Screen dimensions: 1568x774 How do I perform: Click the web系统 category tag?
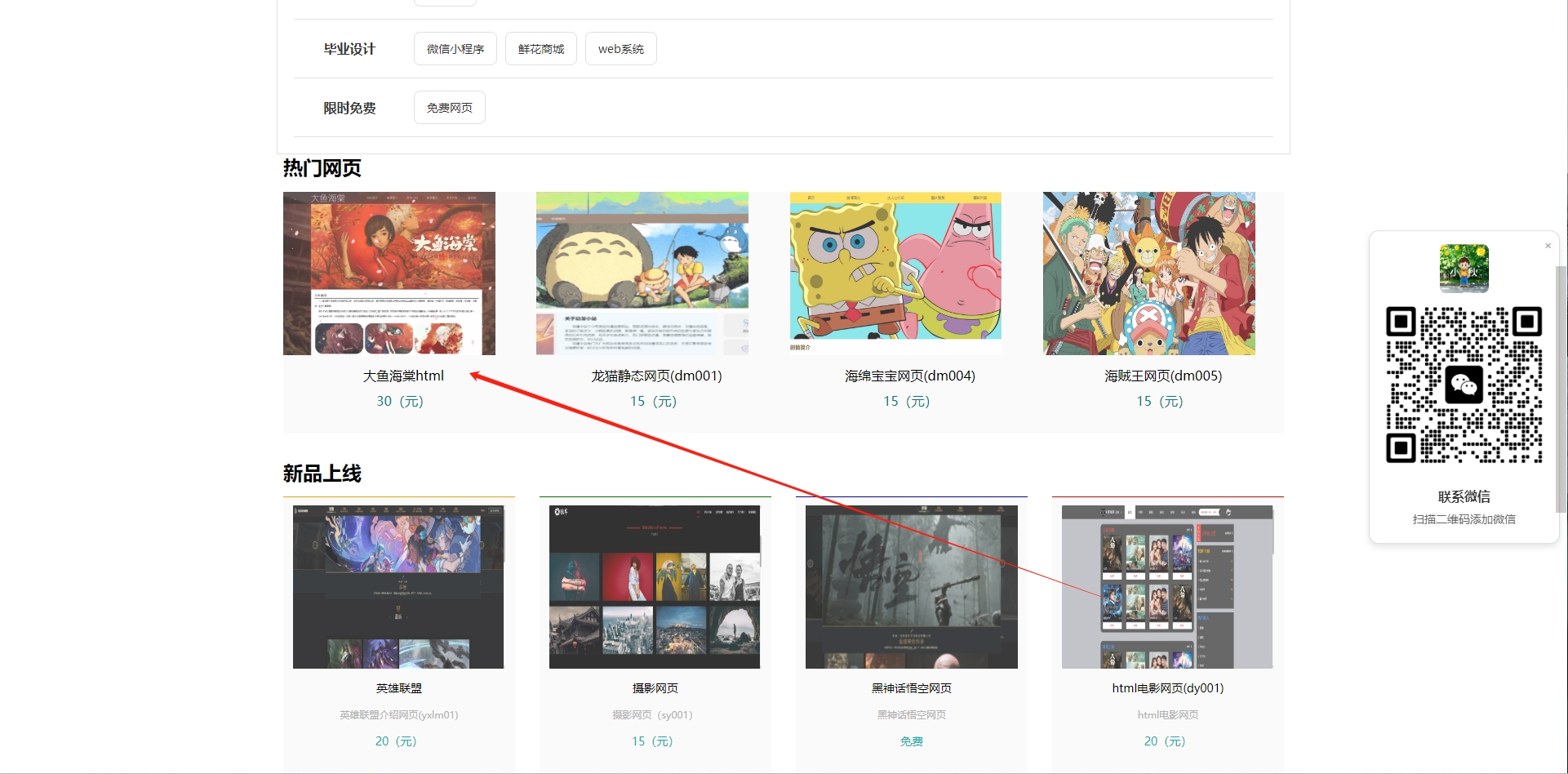[x=621, y=49]
